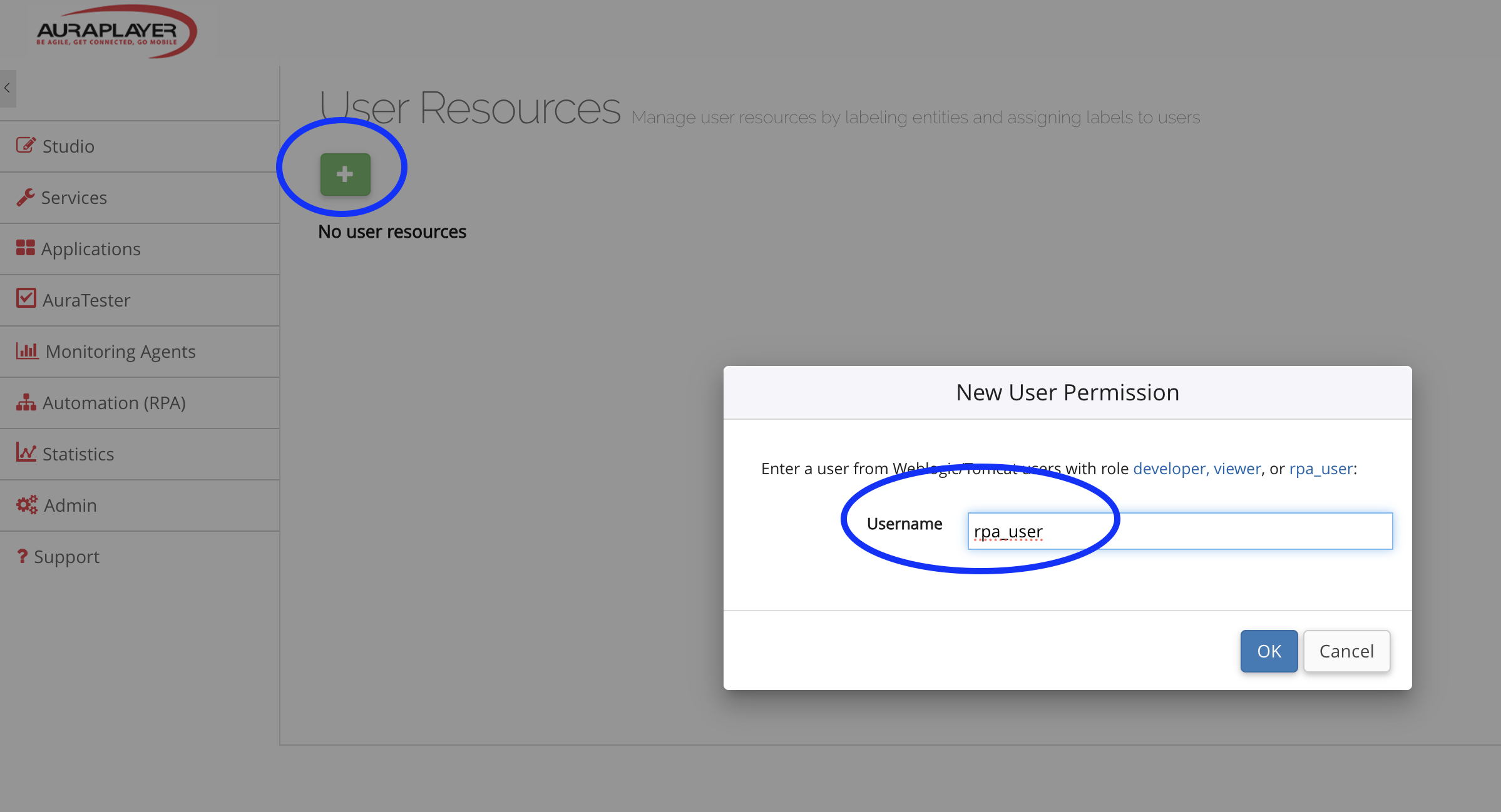Dismiss the dialog with Cancel

click(1346, 651)
